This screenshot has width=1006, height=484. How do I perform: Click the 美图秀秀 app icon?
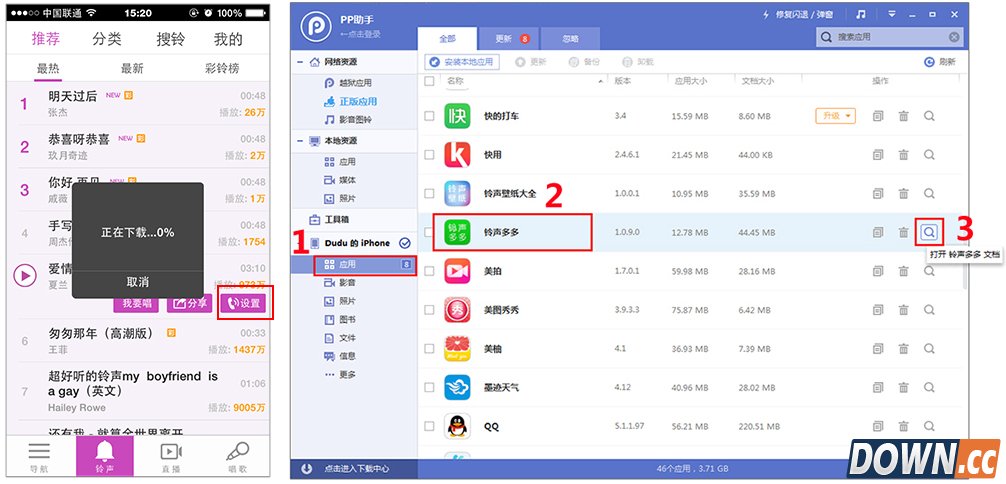tap(457, 310)
